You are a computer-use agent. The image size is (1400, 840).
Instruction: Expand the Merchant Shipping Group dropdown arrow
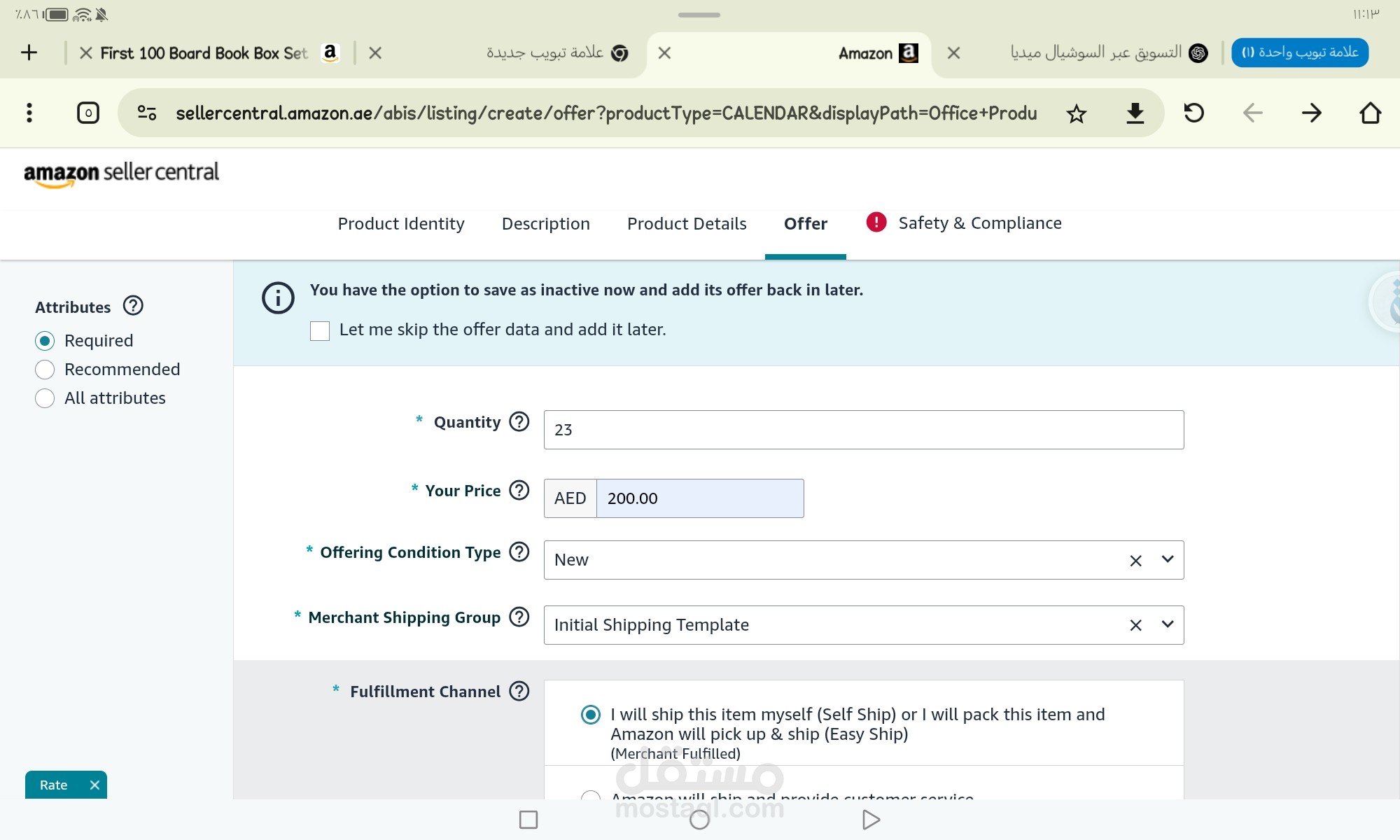(1167, 624)
